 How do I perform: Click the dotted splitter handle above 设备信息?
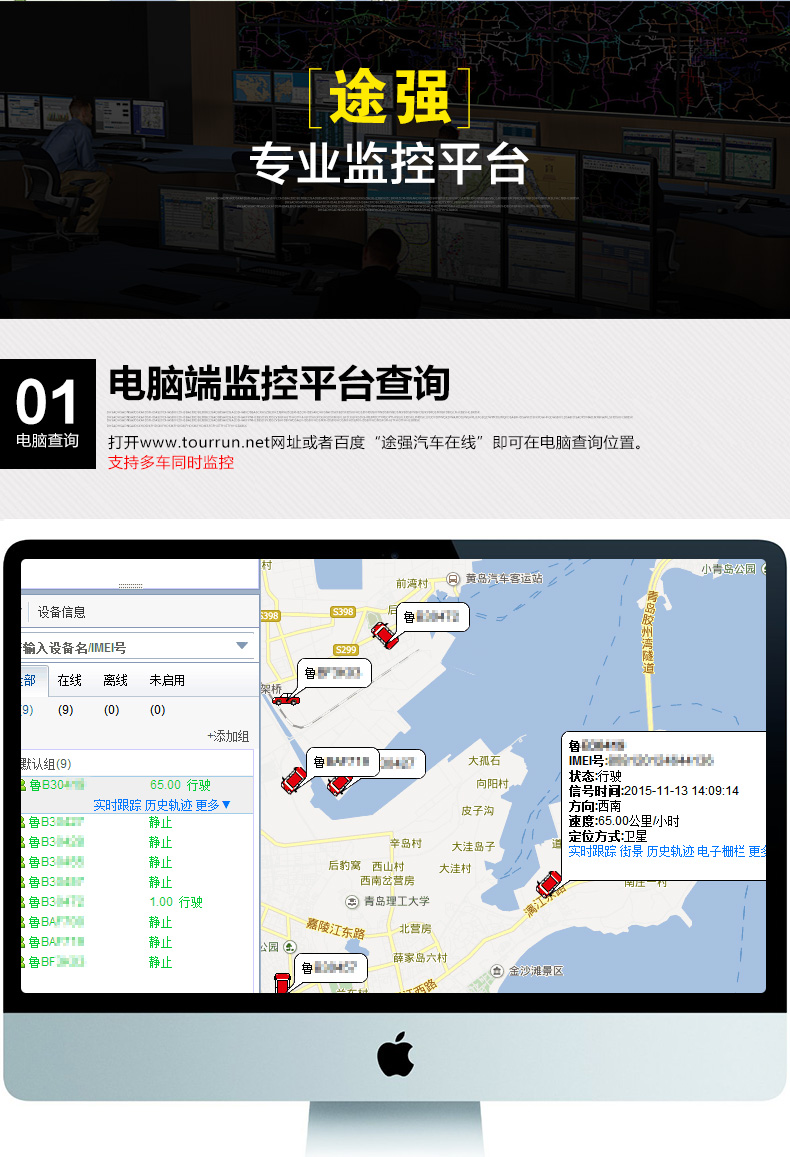click(131, 586)
